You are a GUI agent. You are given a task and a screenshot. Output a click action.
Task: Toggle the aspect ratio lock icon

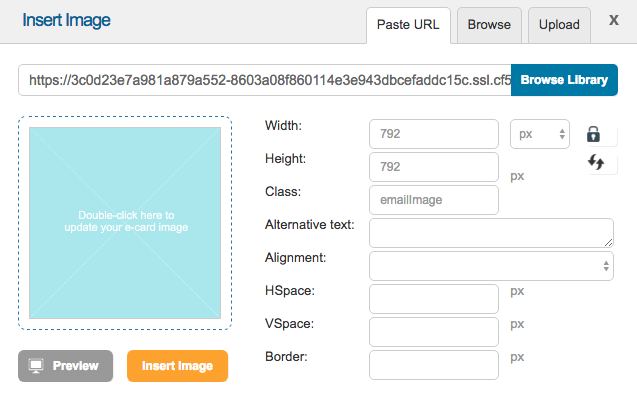tap(593, 134)
